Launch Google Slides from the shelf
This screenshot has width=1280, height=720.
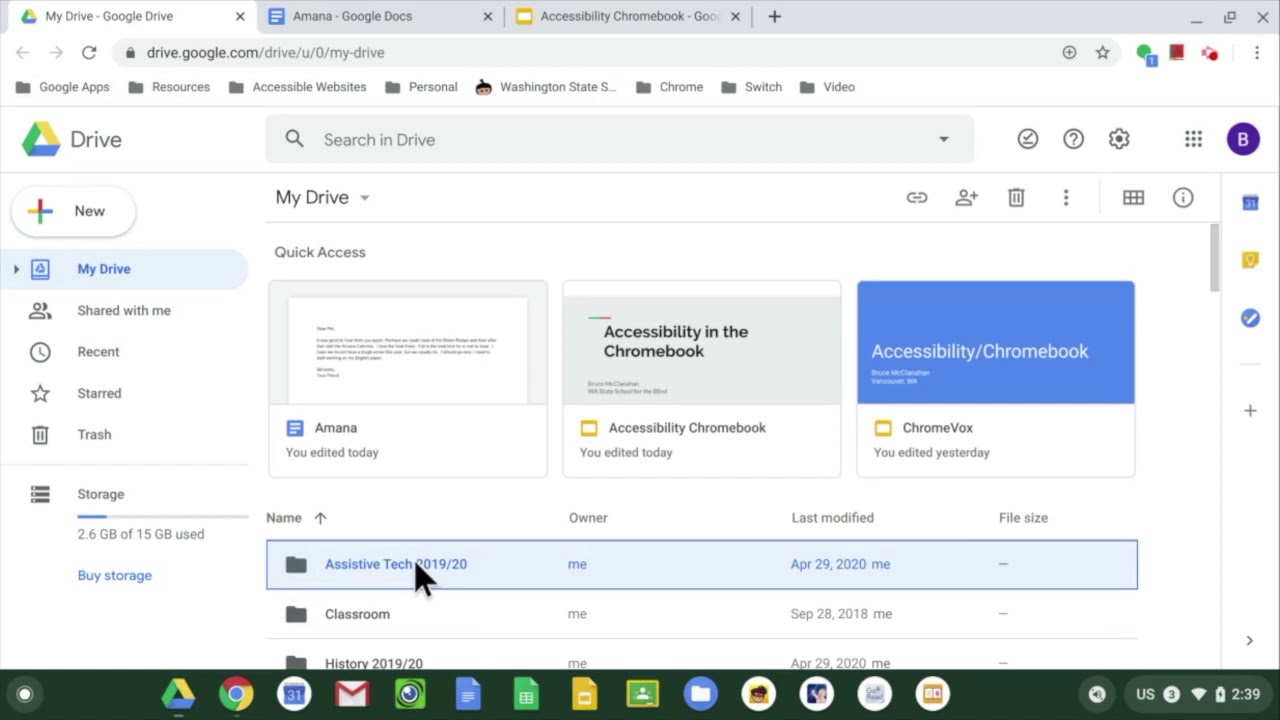click(584, 694)
